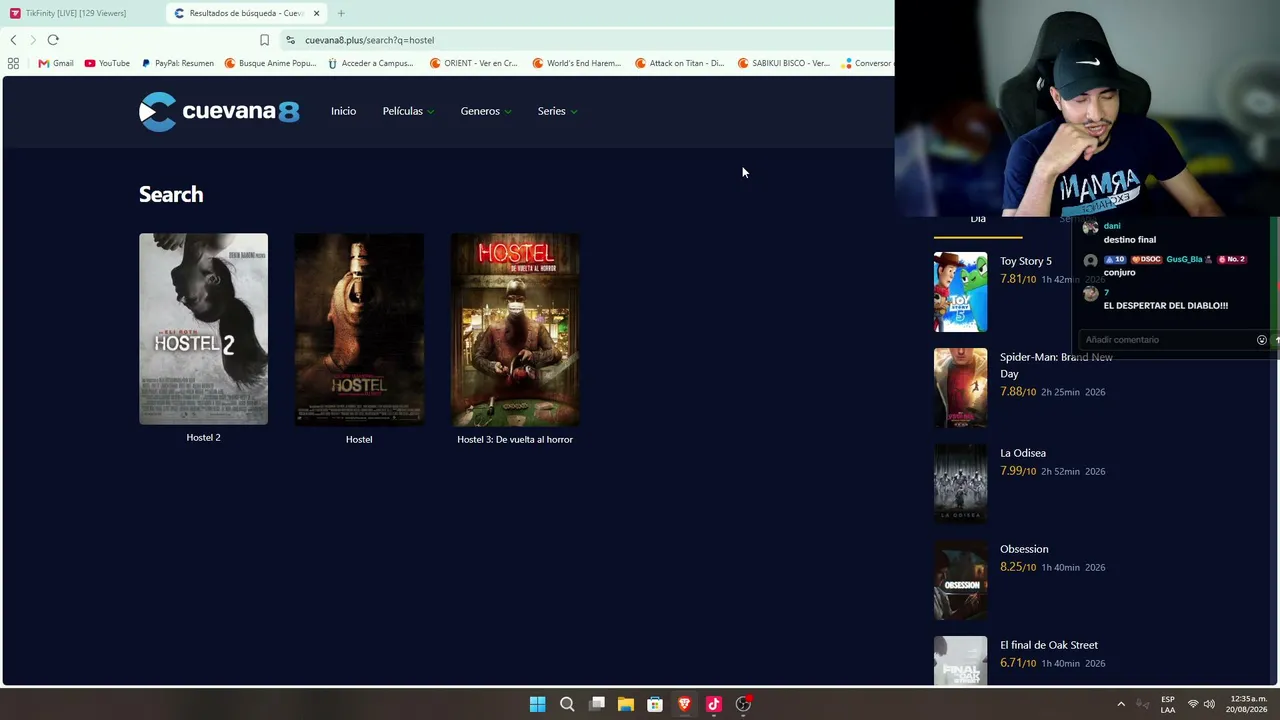Viewport: 1280px width, 720px height.
Task: Open World's End Harem bookmark
Action: coord(577,63)
